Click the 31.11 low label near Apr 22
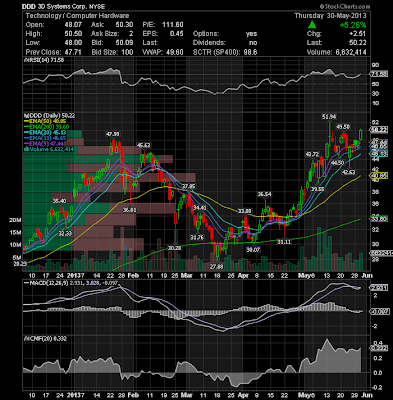The image size is (393, 400). pos(284,242)
